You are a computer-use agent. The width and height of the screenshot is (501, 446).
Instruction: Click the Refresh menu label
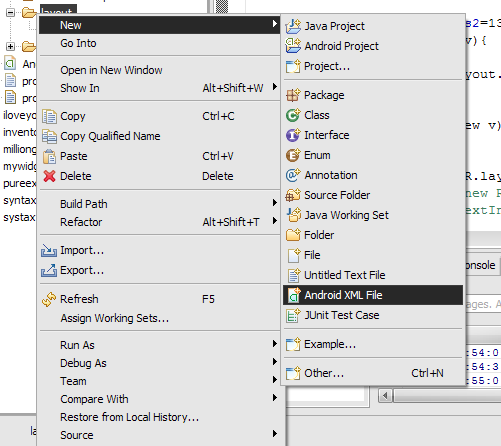[79, 299]
